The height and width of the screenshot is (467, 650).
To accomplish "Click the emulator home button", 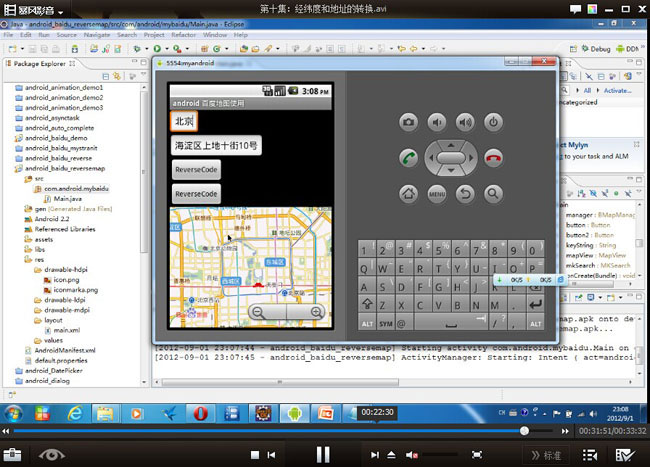I will (x=408, y=194).
